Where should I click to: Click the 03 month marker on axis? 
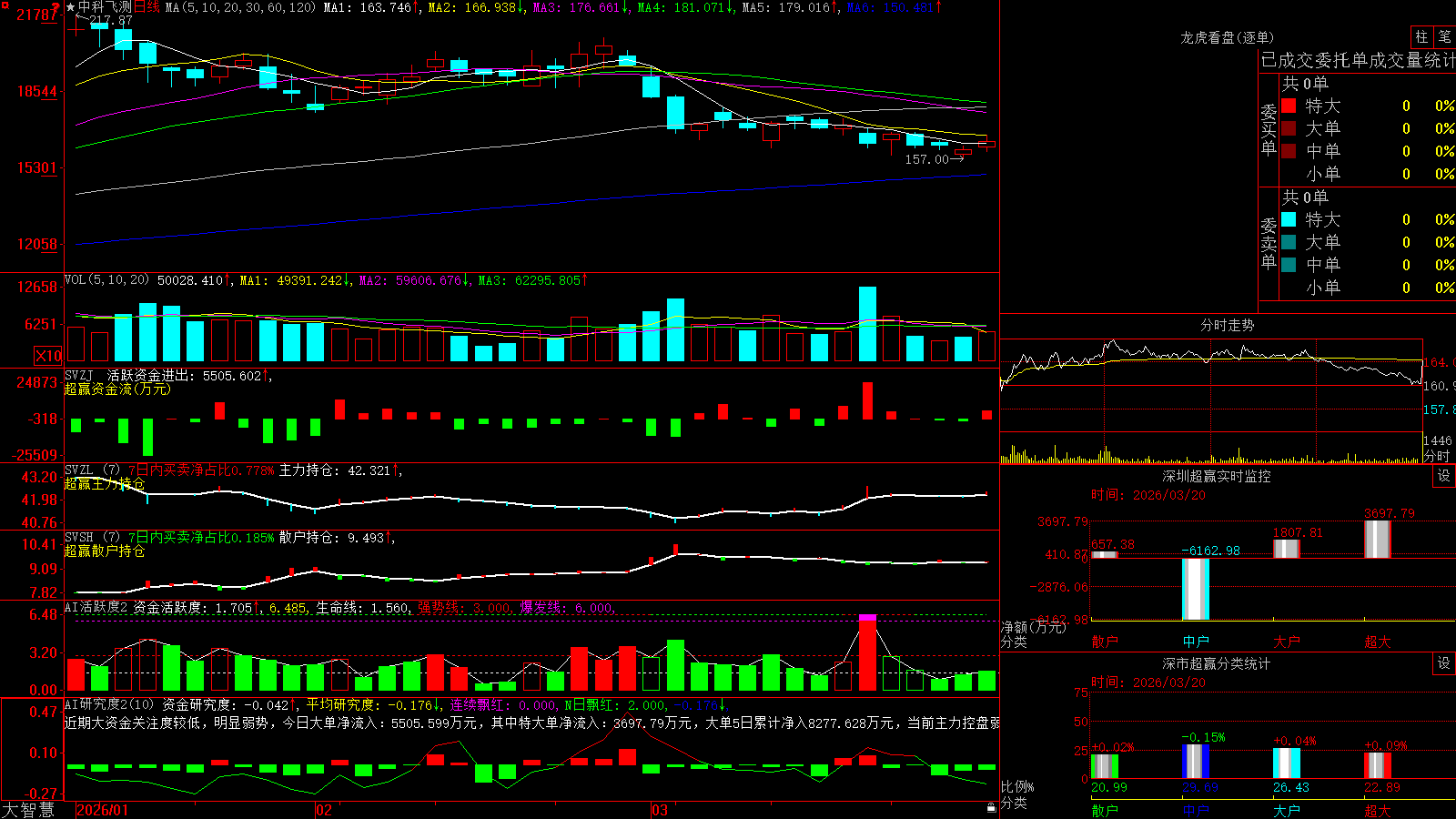tap(660, 810)
